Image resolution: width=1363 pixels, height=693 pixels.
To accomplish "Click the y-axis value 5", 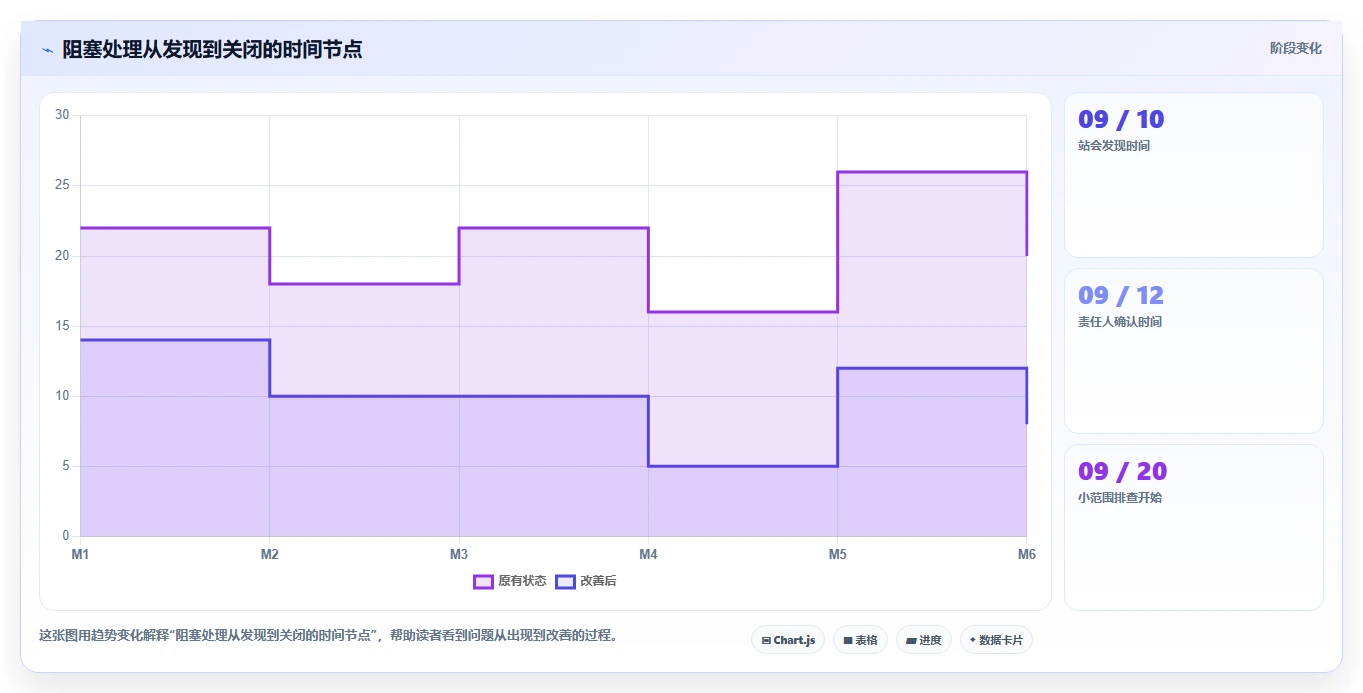I will click(65, 466).
